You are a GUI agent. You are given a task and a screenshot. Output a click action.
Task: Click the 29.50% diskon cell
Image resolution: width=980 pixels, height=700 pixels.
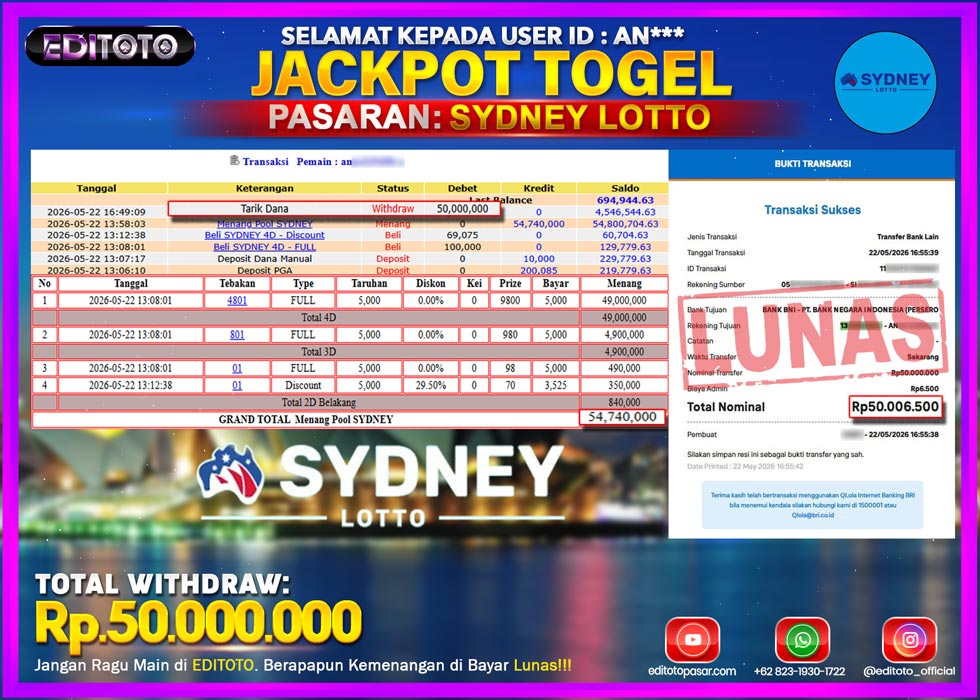(x=431, y=385)
